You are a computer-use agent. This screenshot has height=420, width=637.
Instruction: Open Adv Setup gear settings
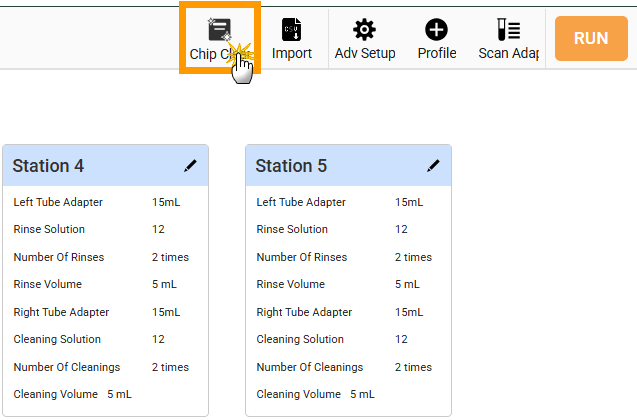coord(365,37)
